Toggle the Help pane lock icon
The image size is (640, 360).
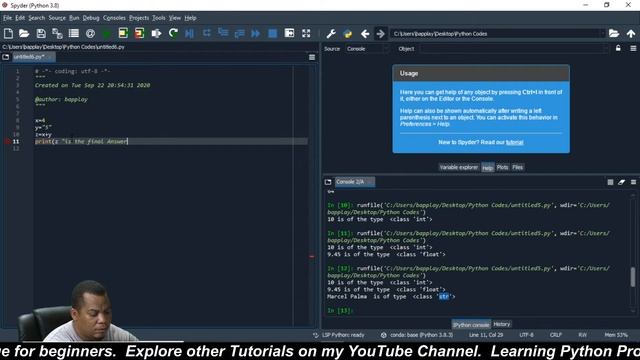point(618,49)
